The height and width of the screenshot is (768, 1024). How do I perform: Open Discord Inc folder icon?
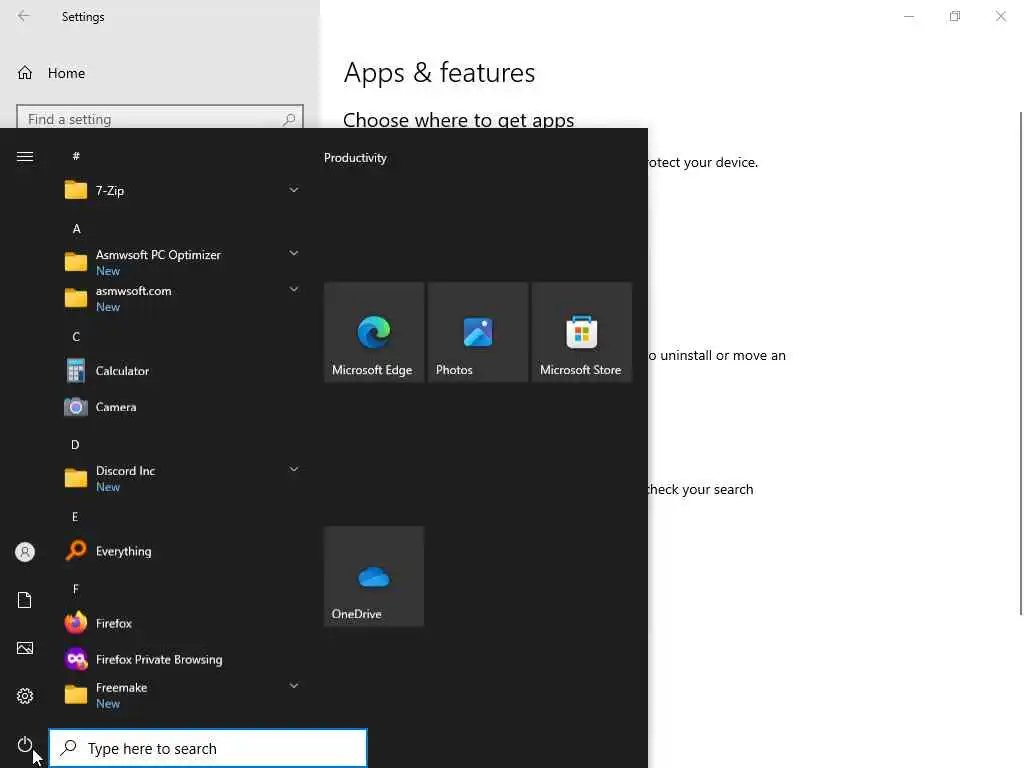pos(76,478)
